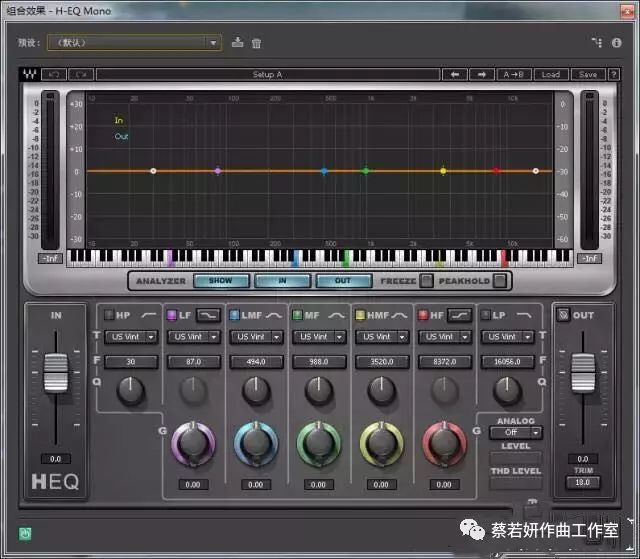Click LF frequency field 87.0
Screen dimensions: 640x559
click(x=194, y=362)
